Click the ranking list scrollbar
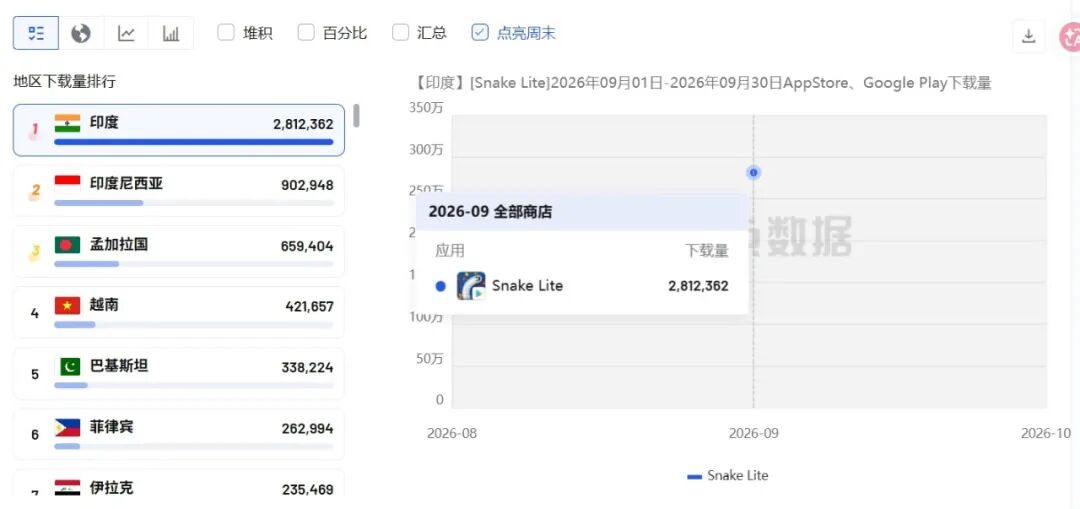The height and width of the screenshot is (509, 1080). click(x=356, y=116)
